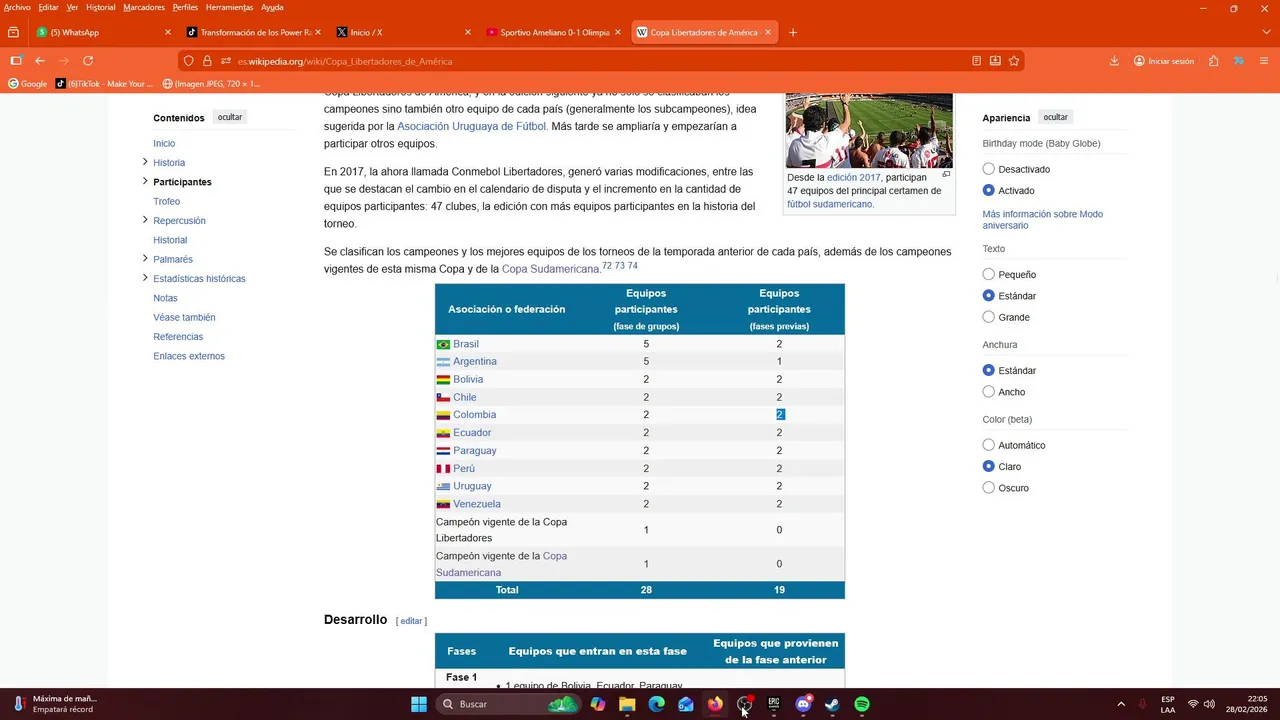
Task: Open the edición 2017 caption link
Action: tap(854, 177)
